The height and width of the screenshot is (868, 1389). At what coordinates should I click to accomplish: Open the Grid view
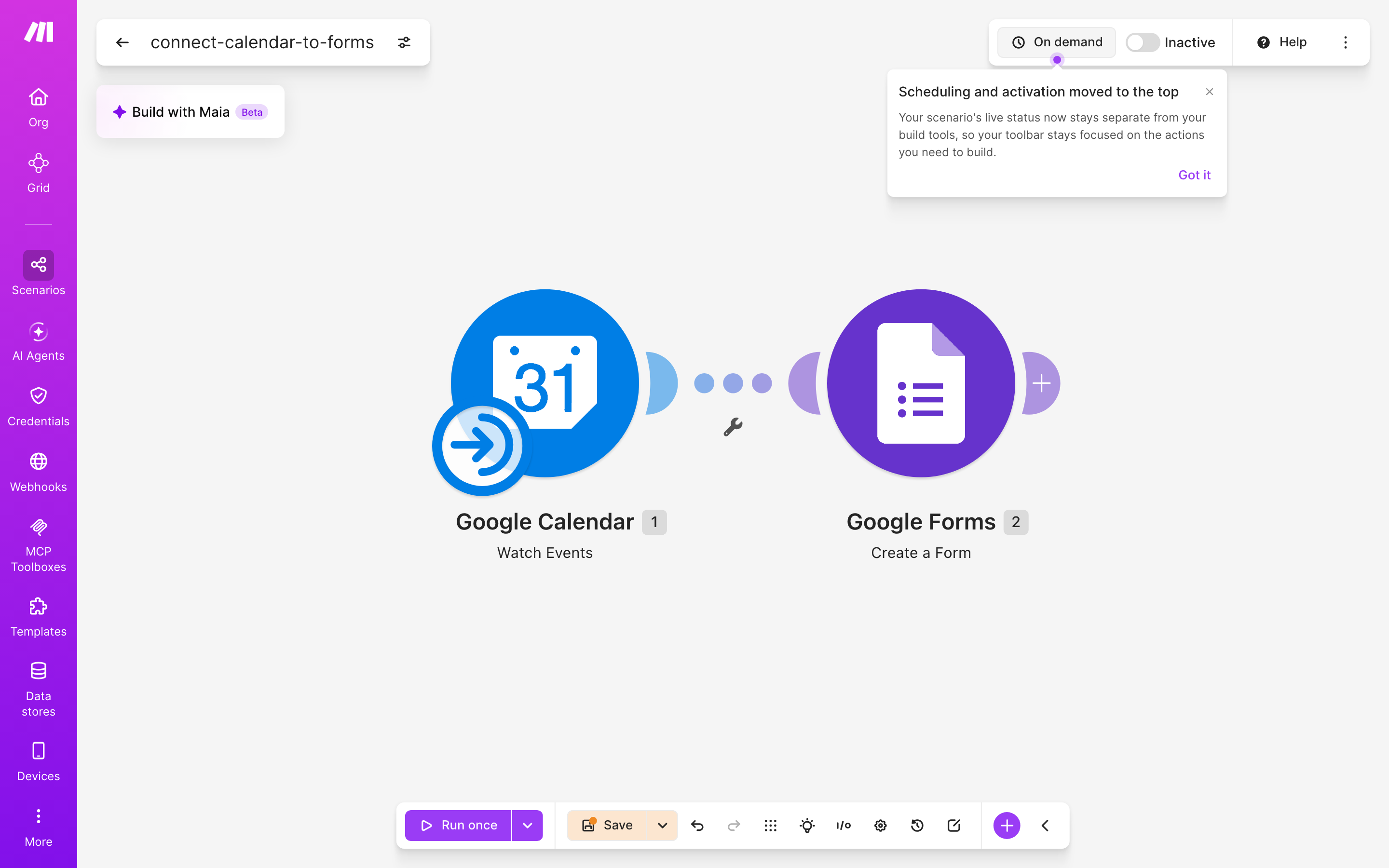click(39, 174)
